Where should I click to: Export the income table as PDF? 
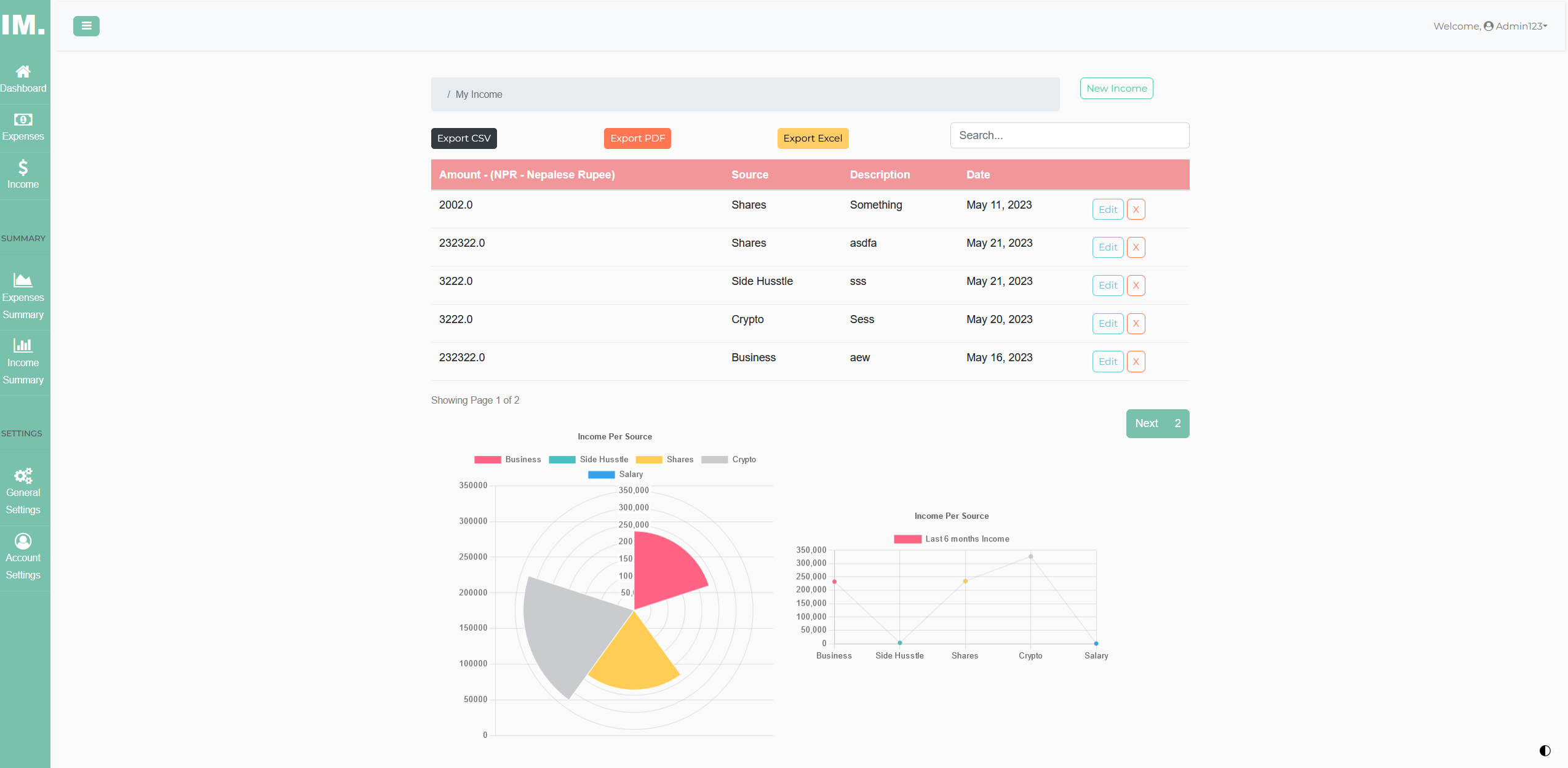(x=637, y=138)
